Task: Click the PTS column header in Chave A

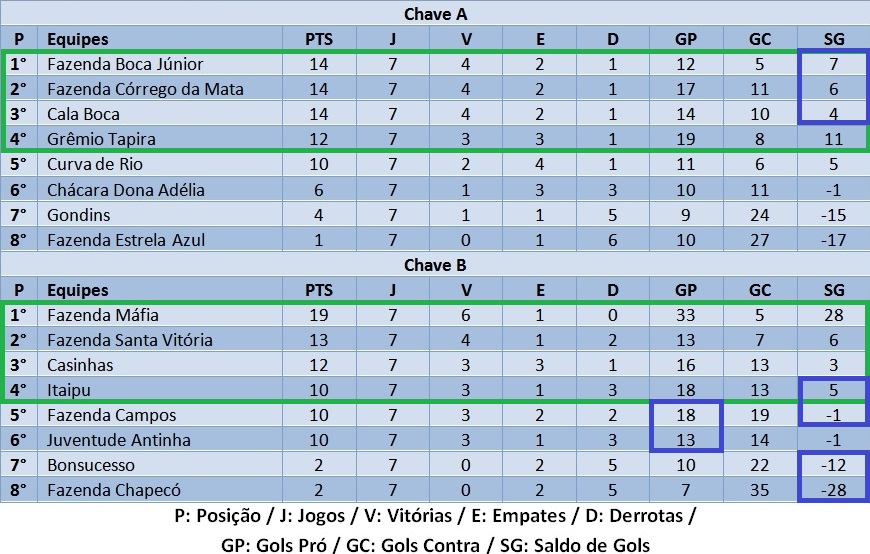Action: click(x=320, y=39)
